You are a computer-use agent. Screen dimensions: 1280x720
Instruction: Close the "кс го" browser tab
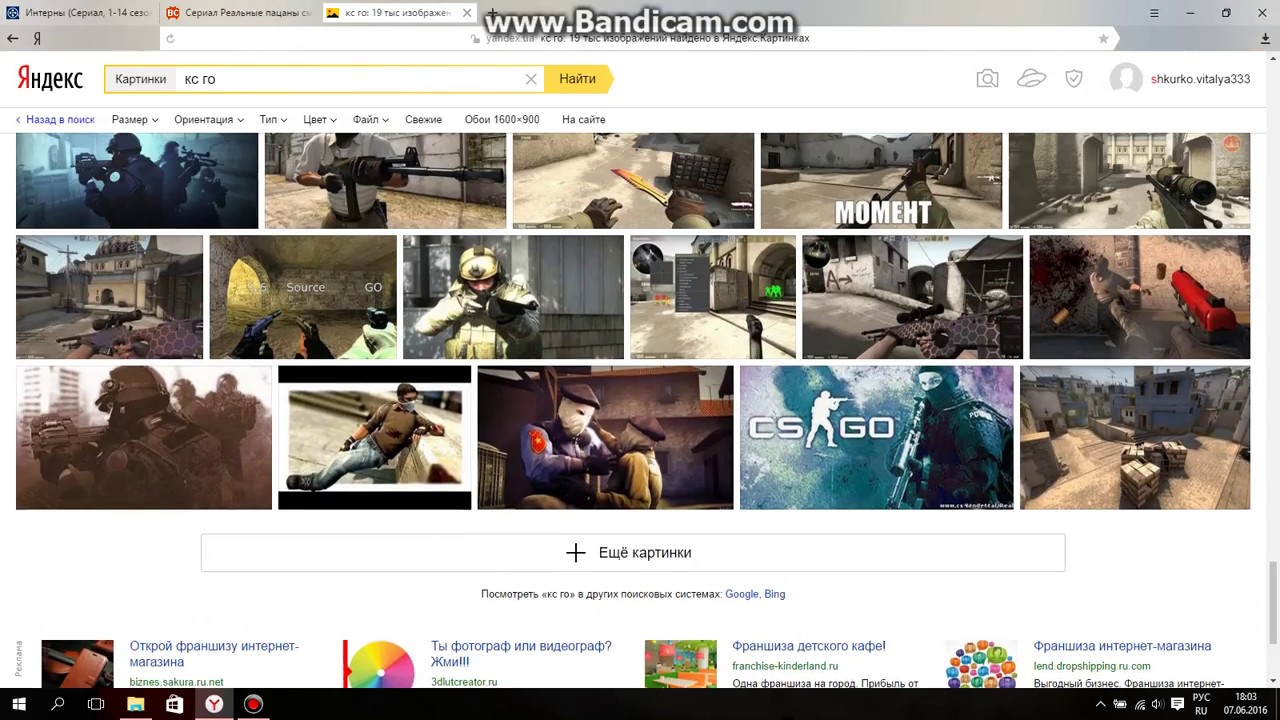click(467, 13)
